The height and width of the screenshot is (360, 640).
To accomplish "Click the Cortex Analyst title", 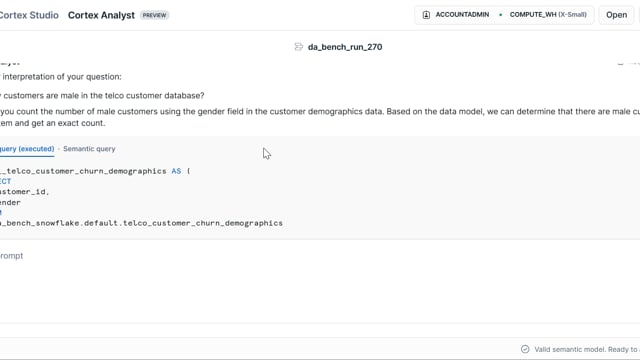I will pos(101,15).
